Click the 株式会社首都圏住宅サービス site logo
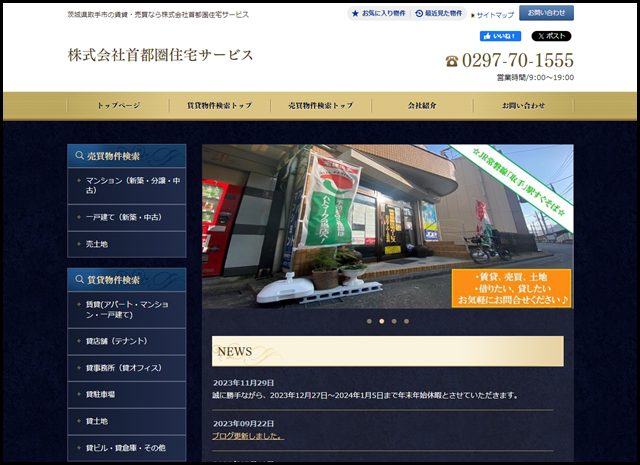The height and width of the screenshot is (465, 640). coord(160,55)
